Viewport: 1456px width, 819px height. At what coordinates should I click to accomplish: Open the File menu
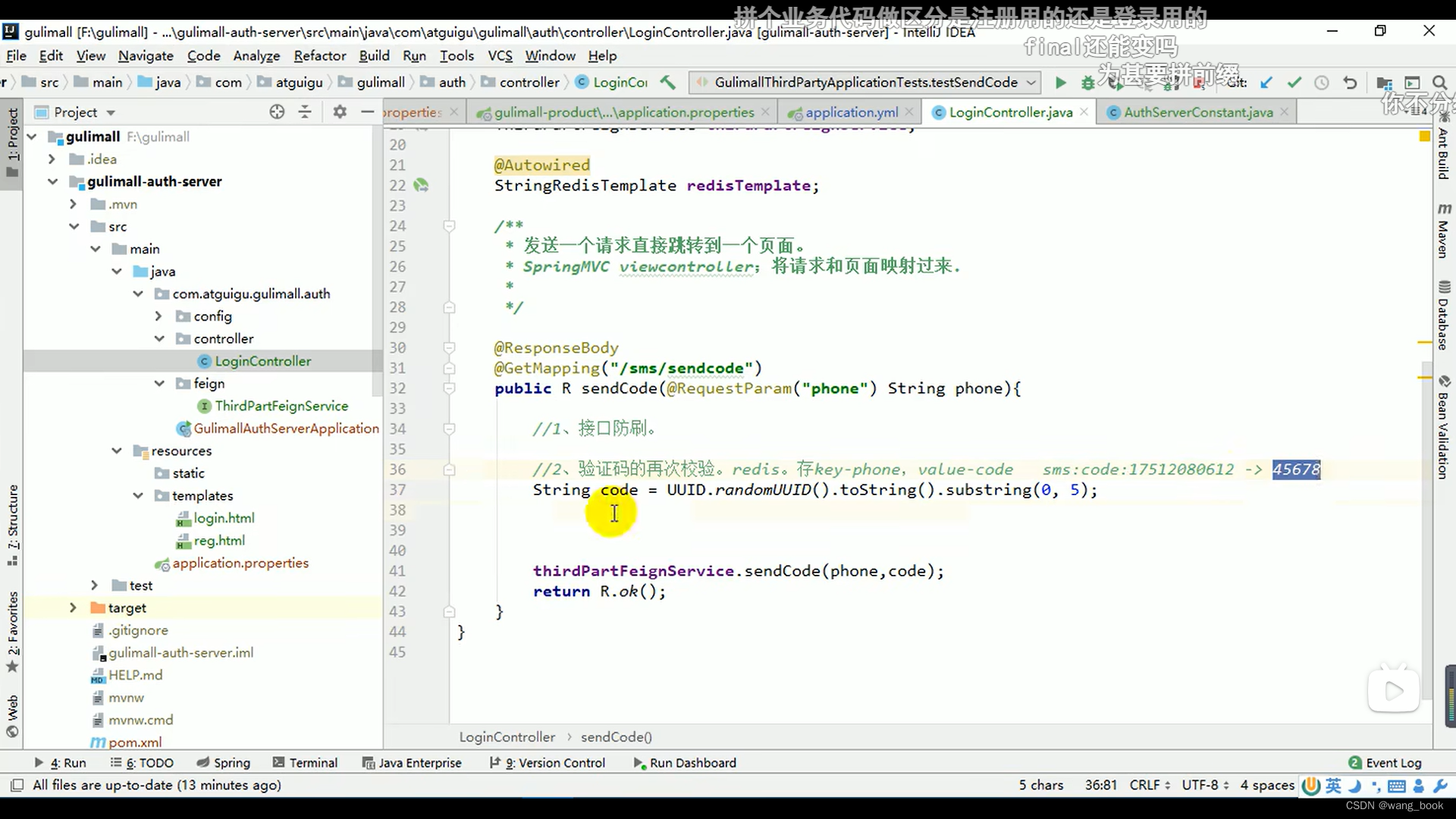(16, 55)
